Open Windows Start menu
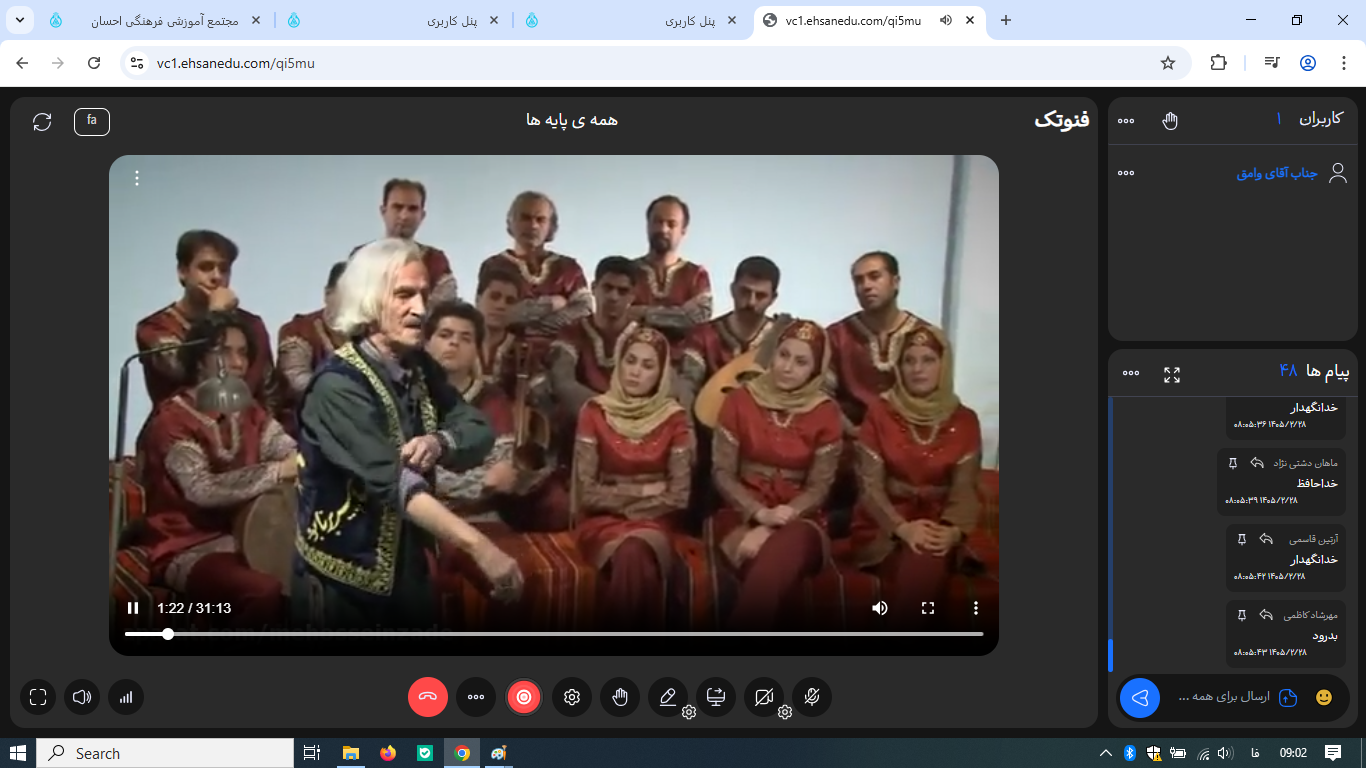The width and height of the screenshot is (1366, 768). pyautogui.click(x=17, y=753)
